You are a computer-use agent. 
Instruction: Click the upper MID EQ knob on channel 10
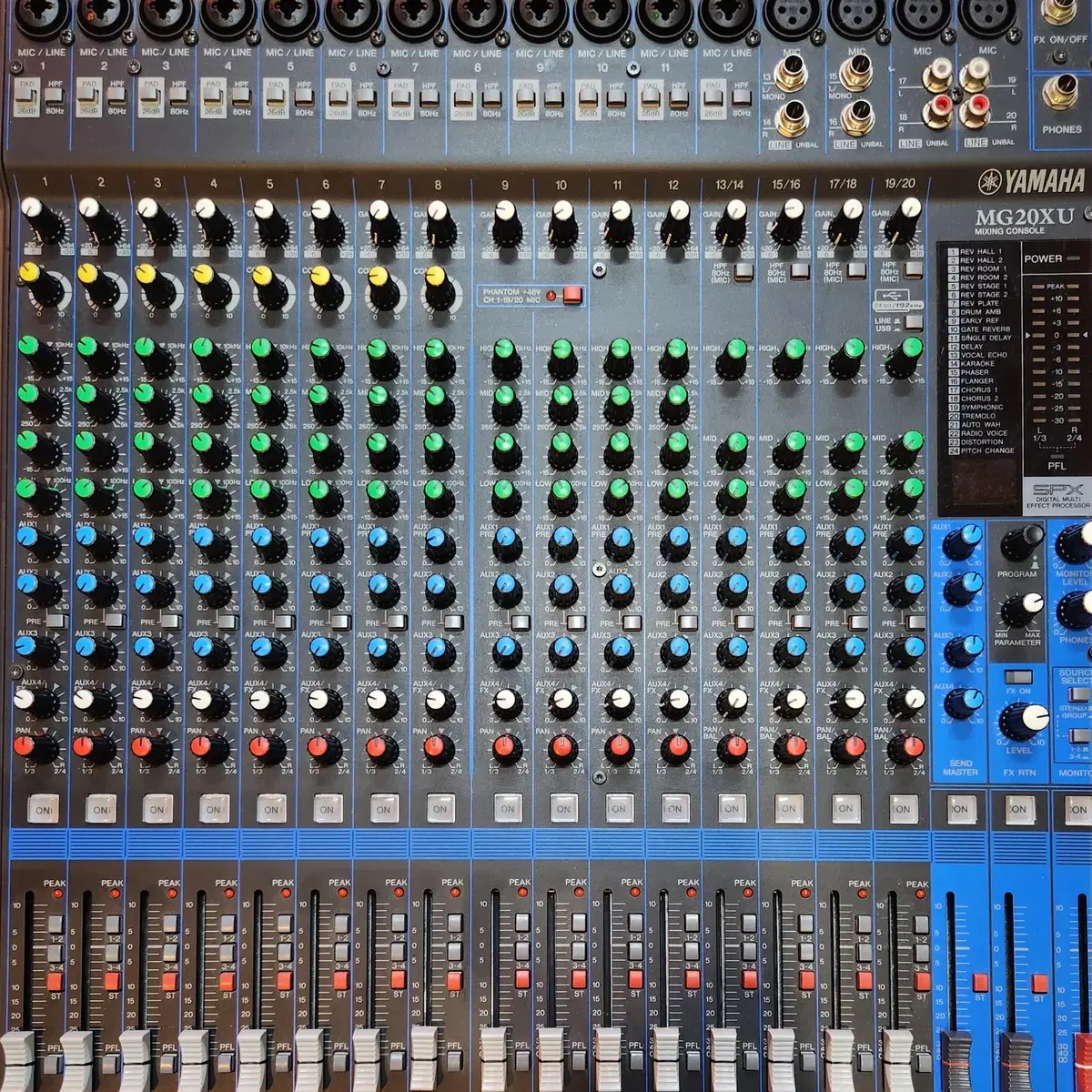(562, 403)
